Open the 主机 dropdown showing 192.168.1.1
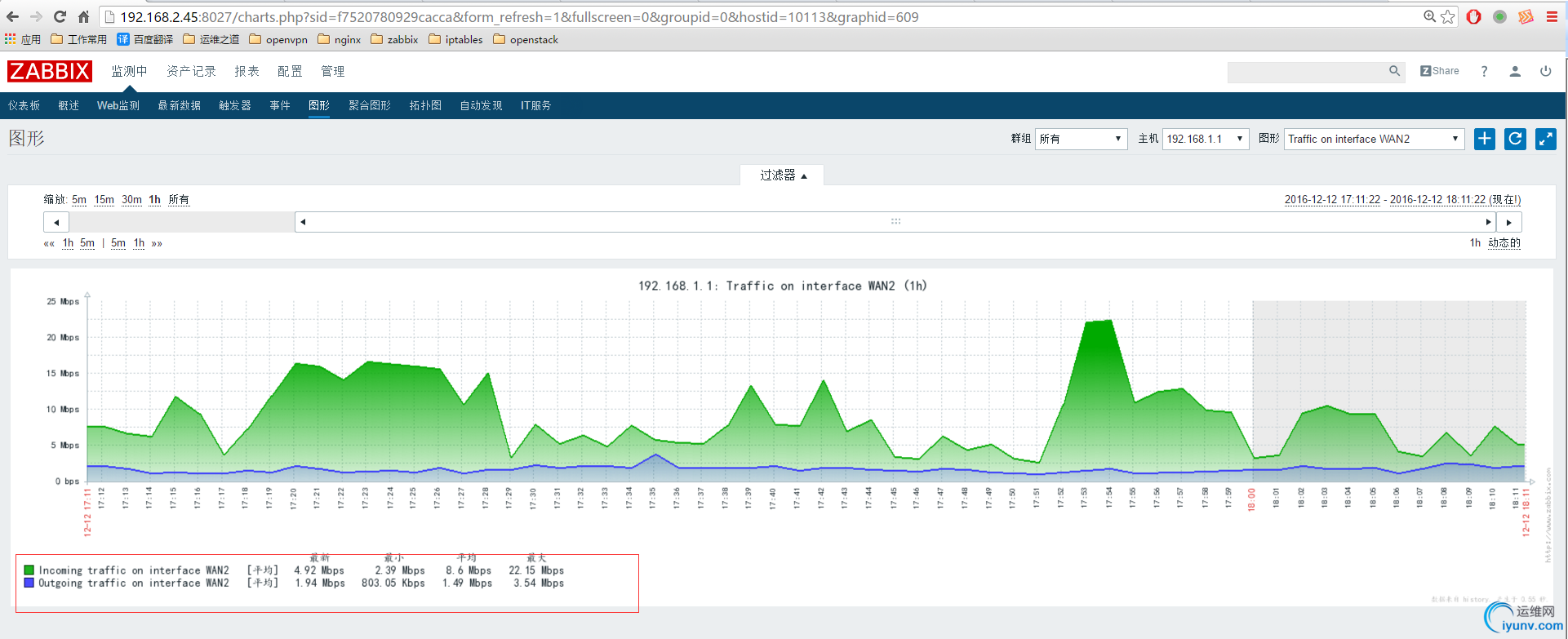Screen dimensions: 1568x639 click(1206, 139)
